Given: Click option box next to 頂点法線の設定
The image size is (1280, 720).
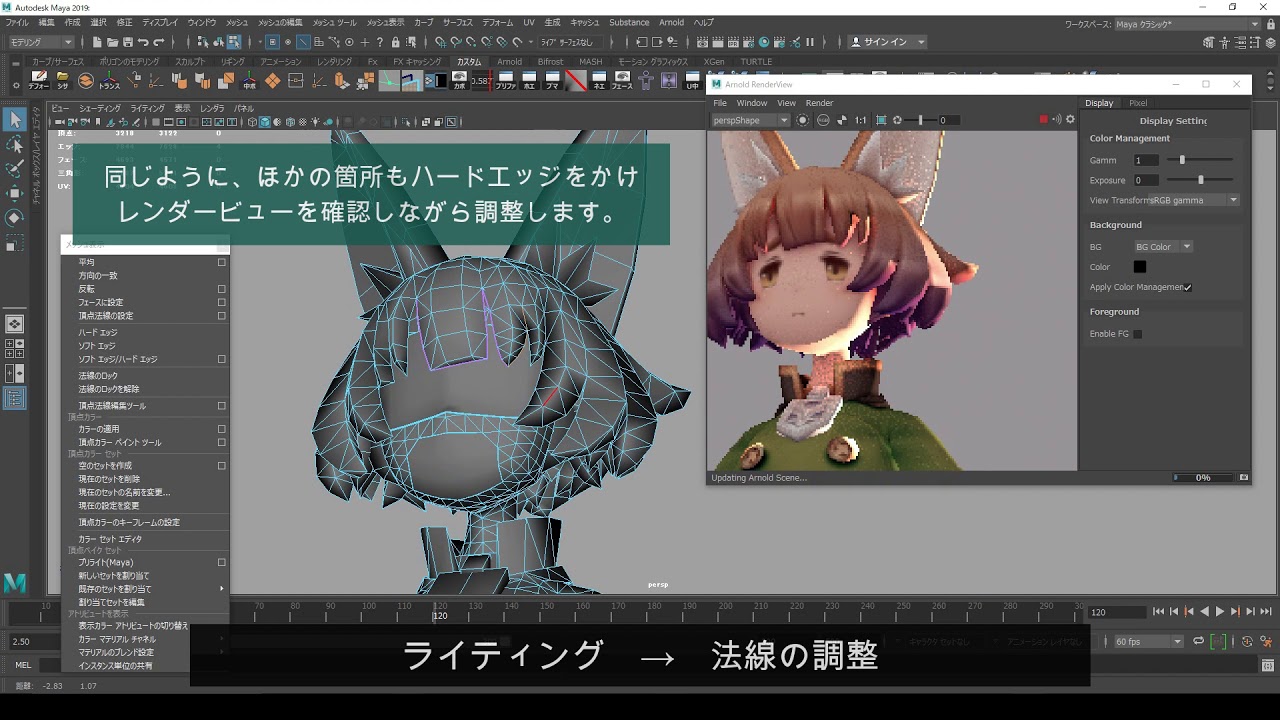Looking at the screenshot, I should click(221, 315).
